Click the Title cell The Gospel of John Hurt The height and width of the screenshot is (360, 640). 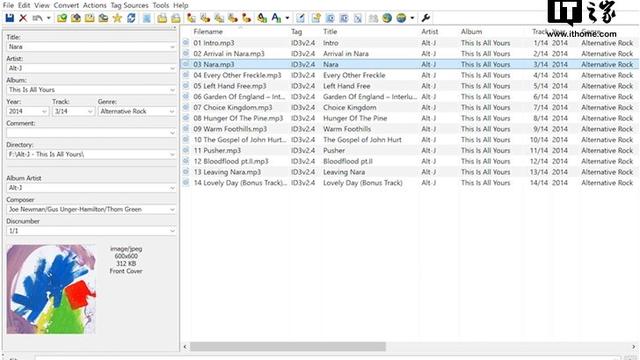click(362, 140)
